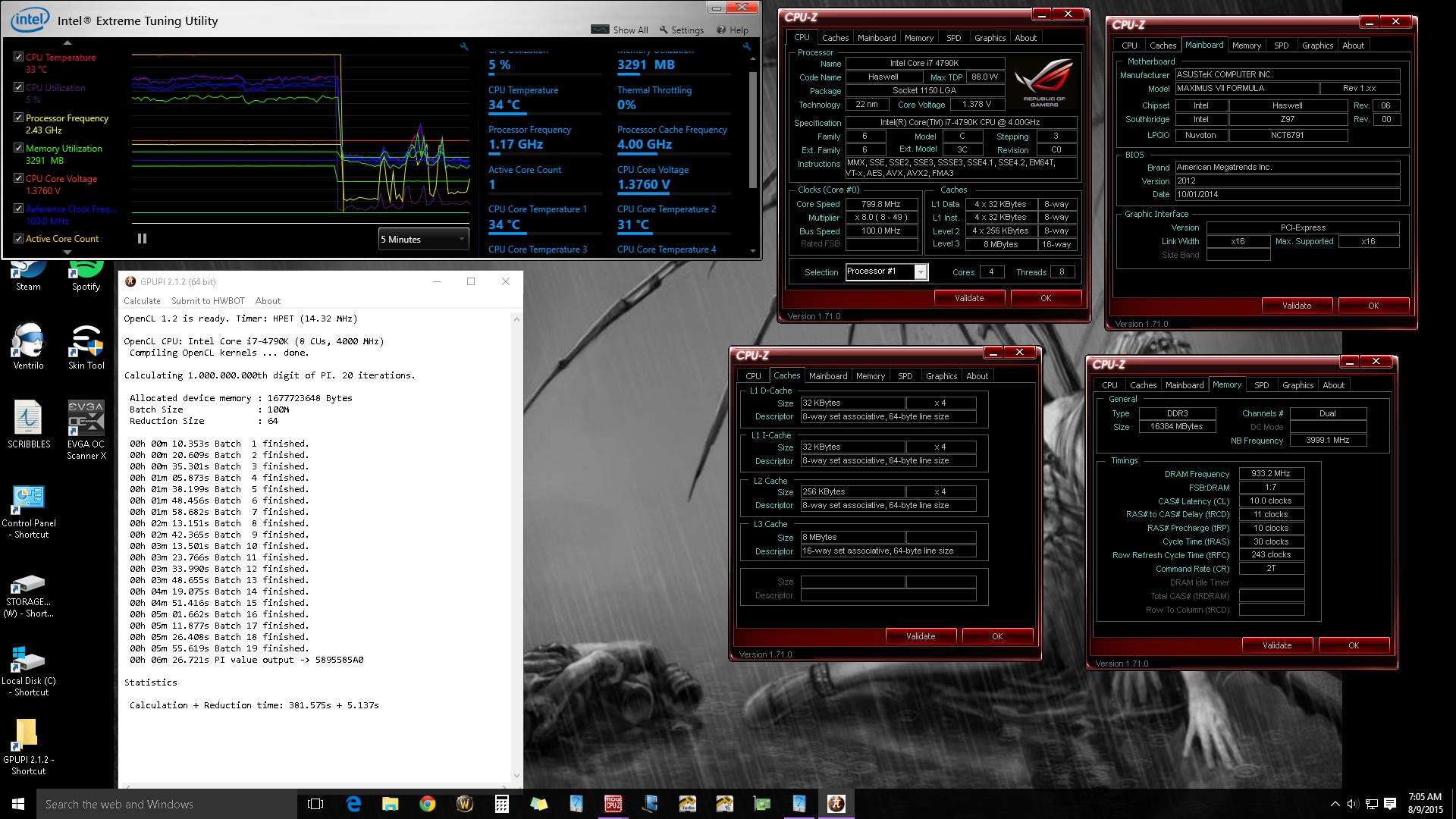Viewport: 1456px width, 819px height.
Task: Click GPUPI scrollbar down arrow
Action: (516, 775)
